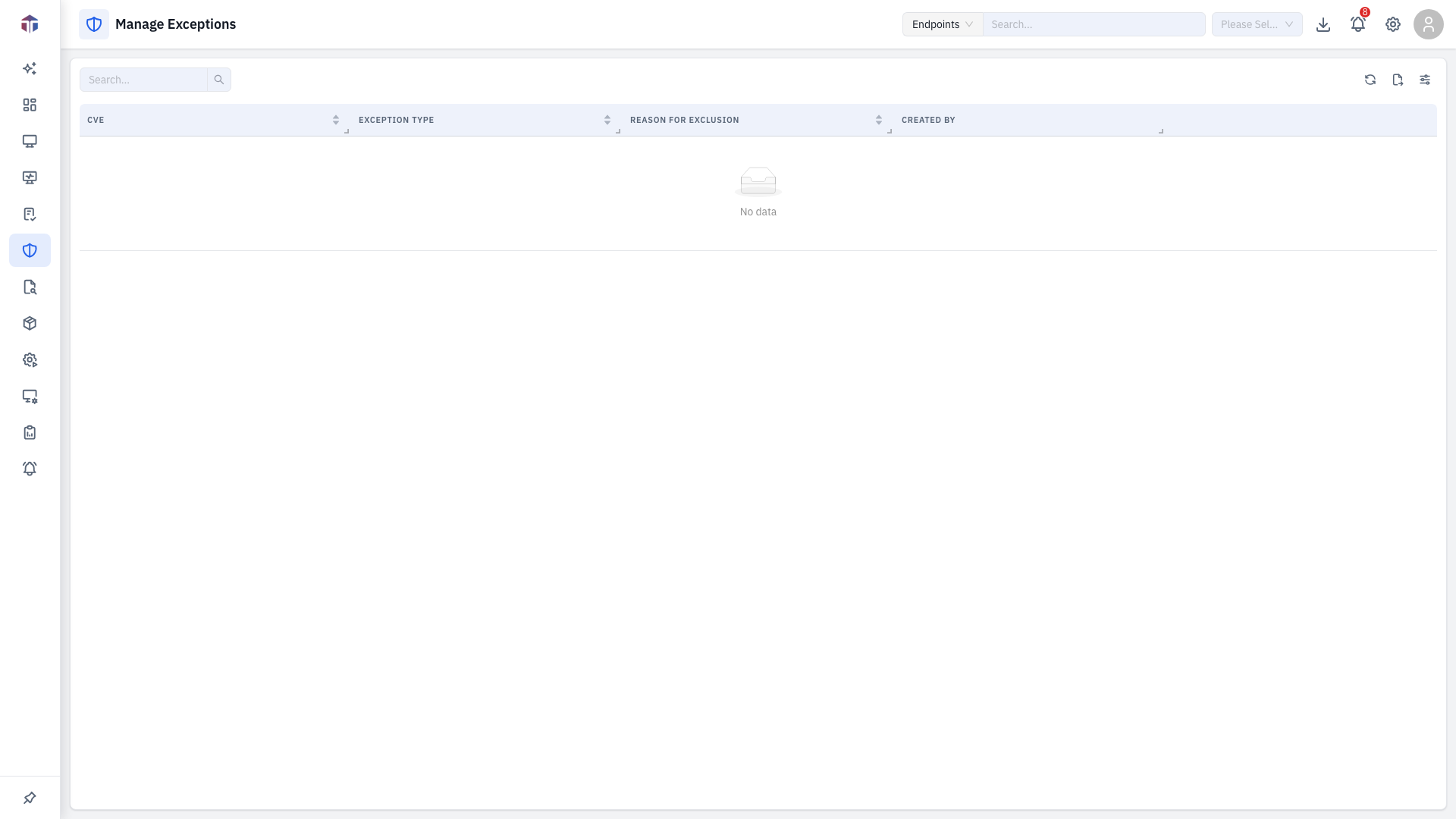Open the user profile avatar
Screen dimensions: 1456x819
pyautogui.click(x=1429, y=24)
